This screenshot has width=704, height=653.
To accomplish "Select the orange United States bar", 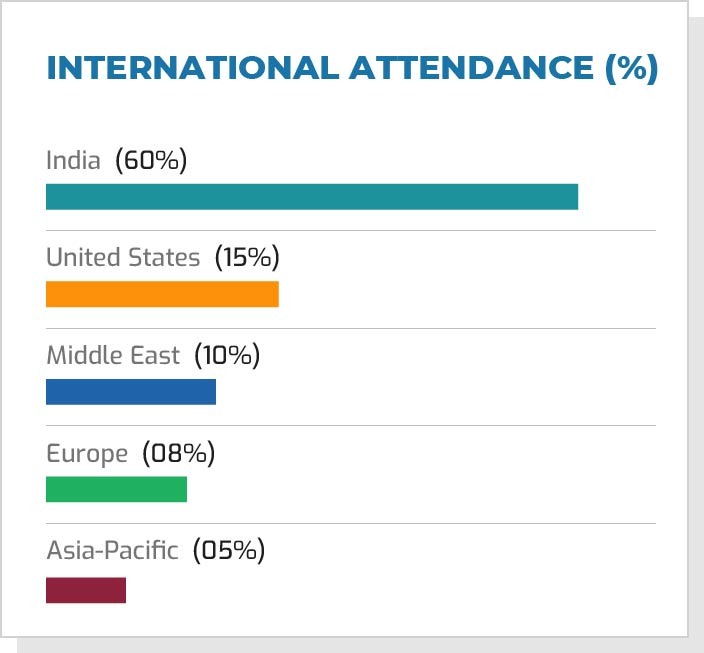I will pyautogui.click(x=162, y=294).
